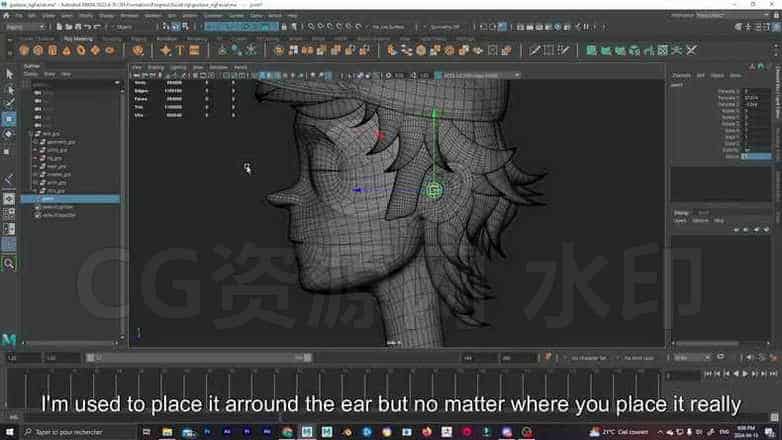Click the magnifier search icon in left toolbox
Image resolution: width=782 pixels, height=440 pixels.
click(9, 263)
